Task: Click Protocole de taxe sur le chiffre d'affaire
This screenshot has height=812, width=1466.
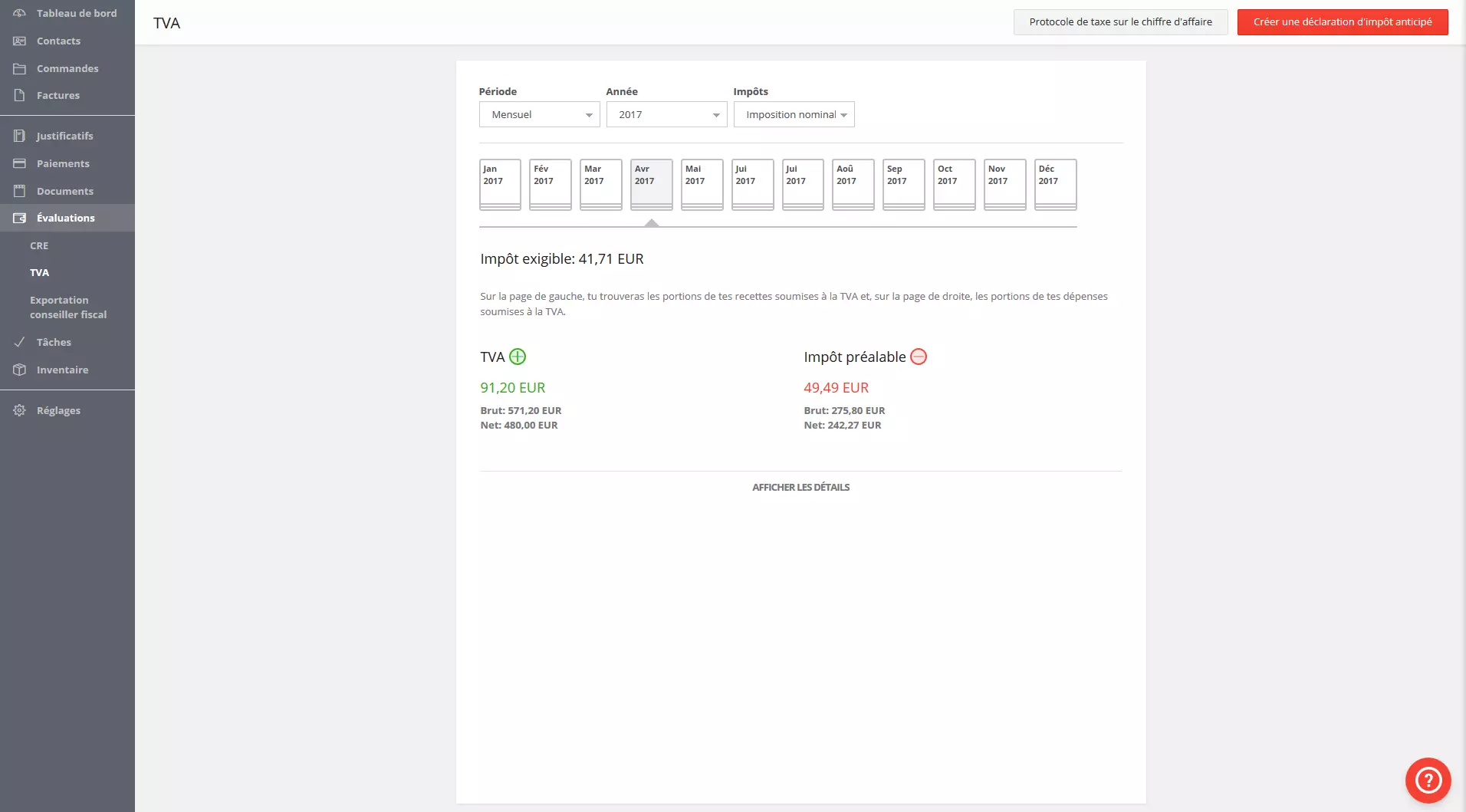Action: [1120, 21]
